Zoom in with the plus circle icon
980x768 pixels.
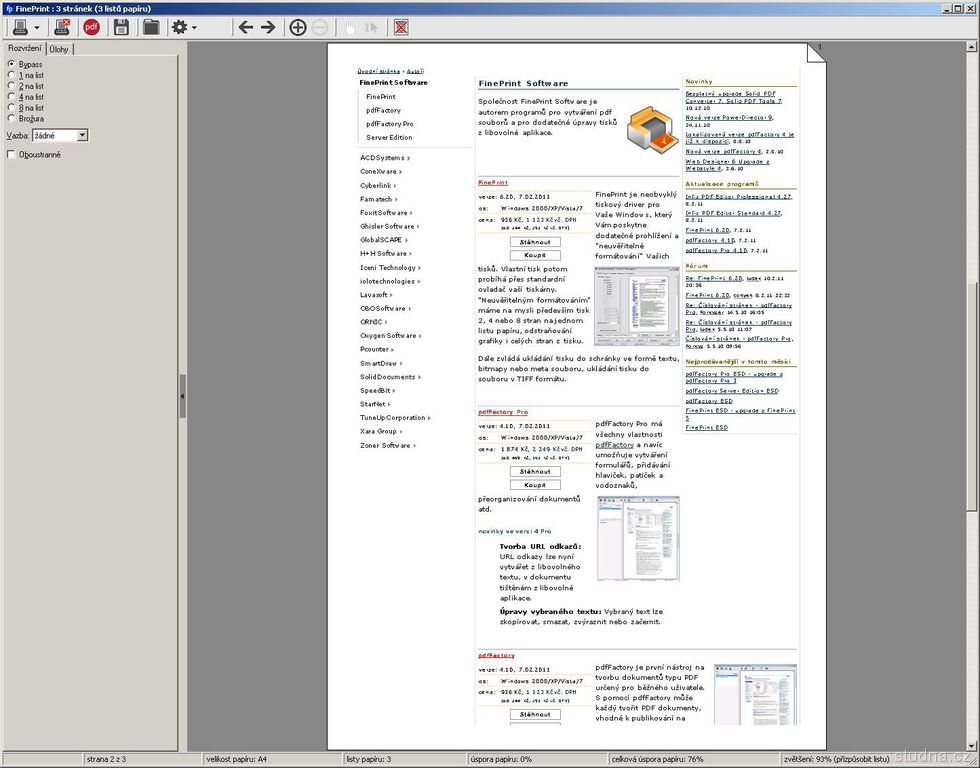tap(297, 27)
